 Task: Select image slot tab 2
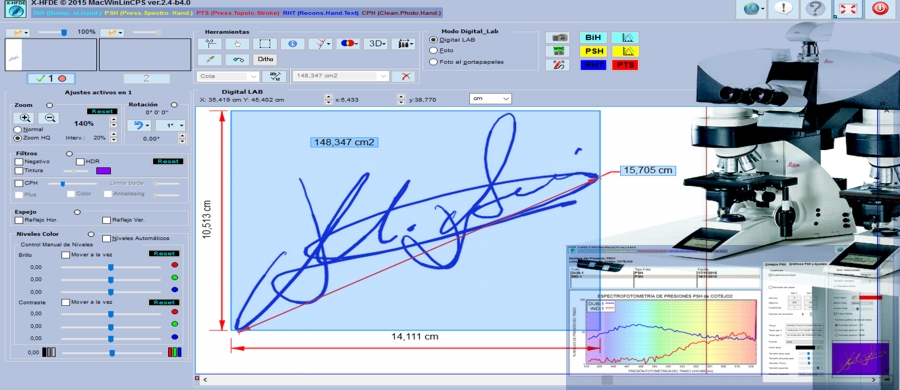click(x=146, y=79)
